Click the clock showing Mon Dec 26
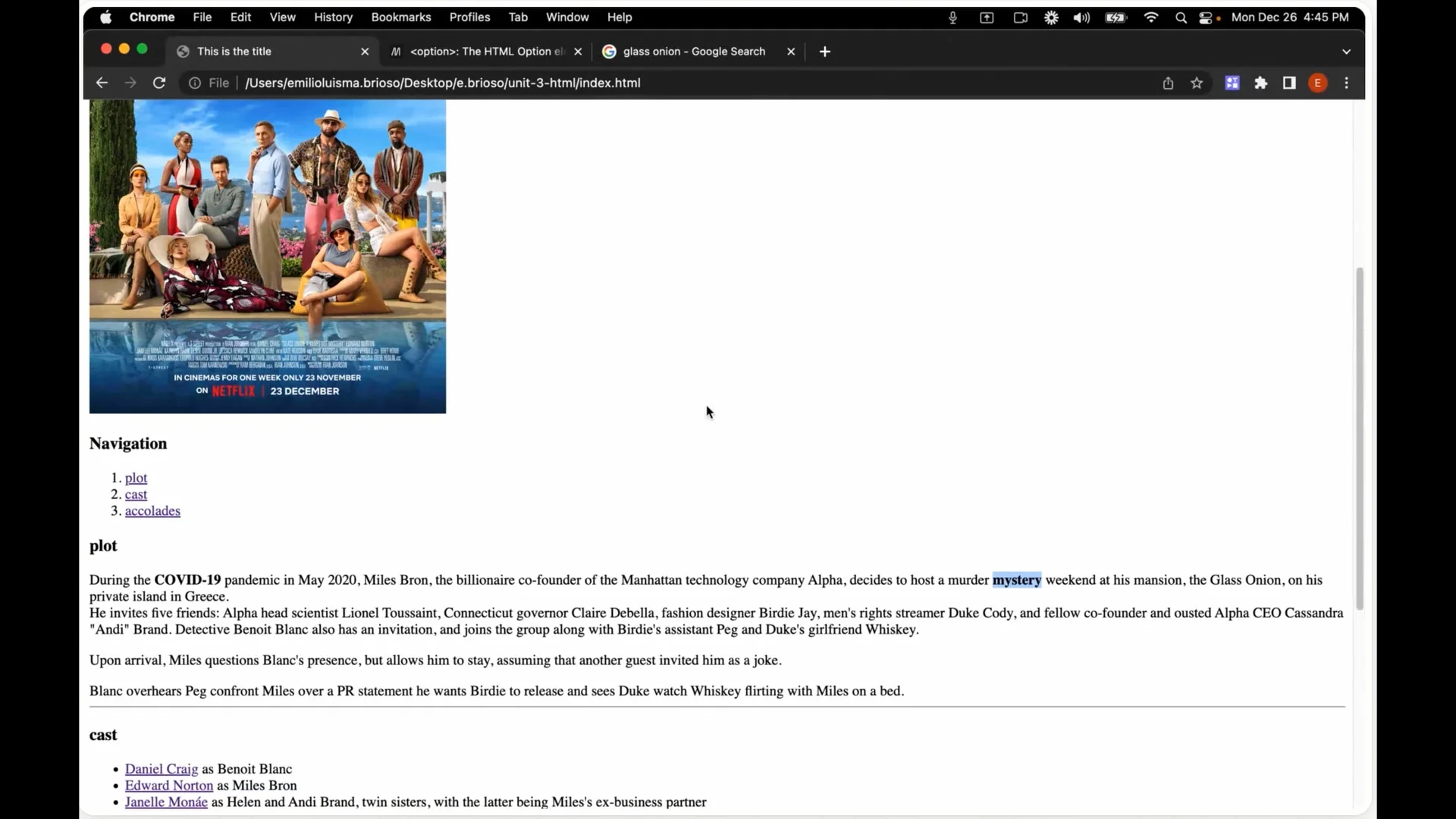The width and height of the screenshot is (1456, 819). [x=1290, y=17]
